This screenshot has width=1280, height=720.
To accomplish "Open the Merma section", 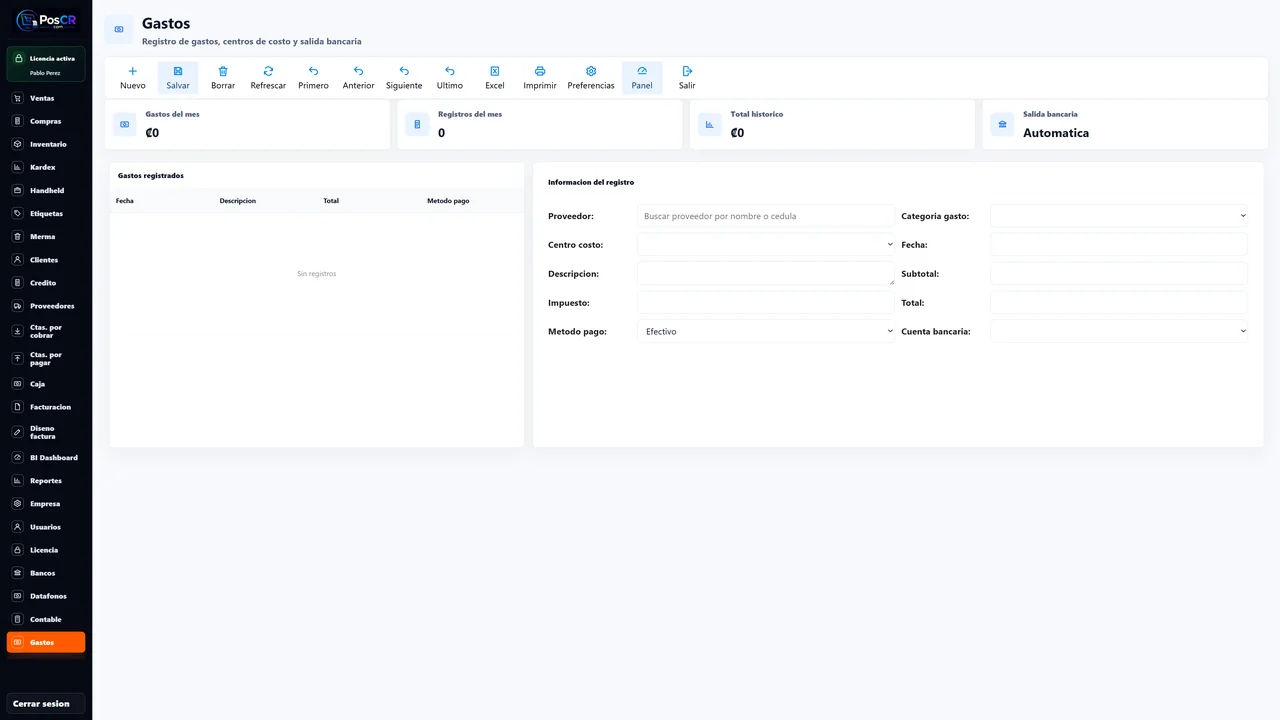I will 46,236.
